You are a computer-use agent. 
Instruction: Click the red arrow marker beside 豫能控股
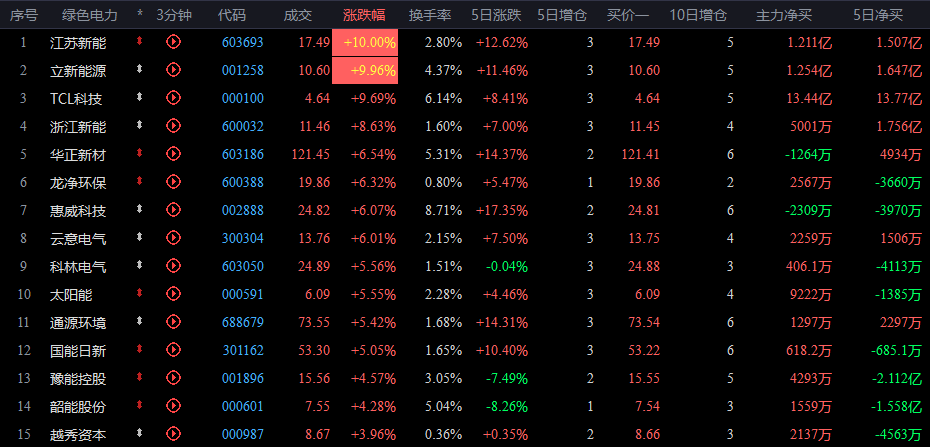click(x=140, y=376)
